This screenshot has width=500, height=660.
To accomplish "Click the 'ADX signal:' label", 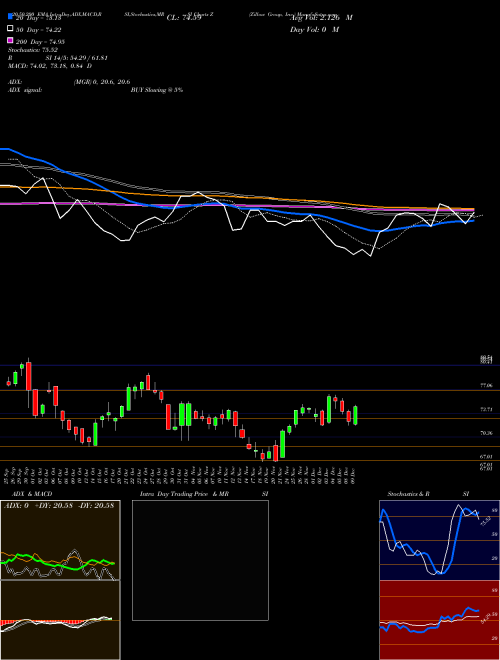I will (25, 90).
